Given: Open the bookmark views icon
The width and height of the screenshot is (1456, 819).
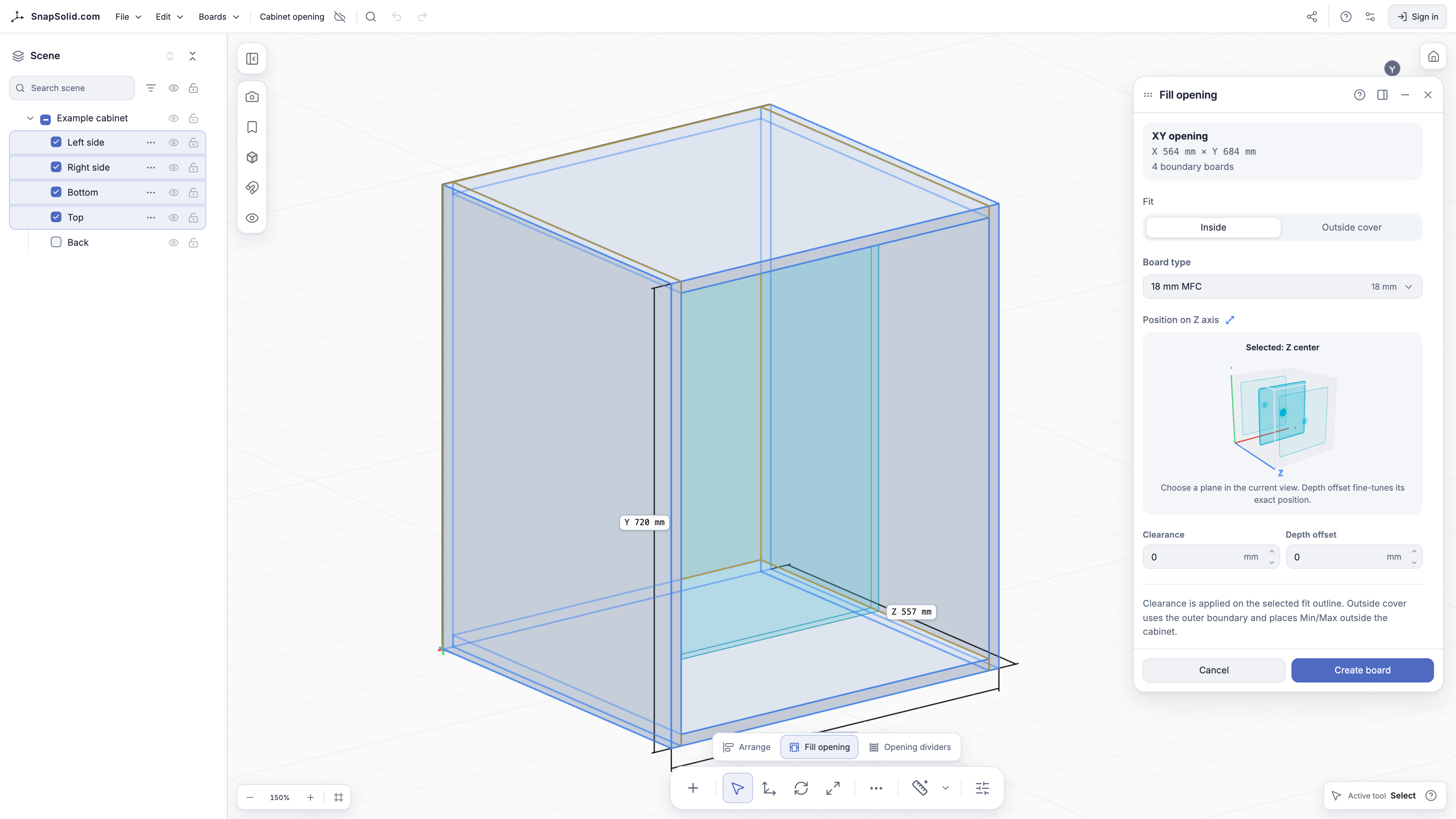Looking at the screenshot, I should point(252,127).
